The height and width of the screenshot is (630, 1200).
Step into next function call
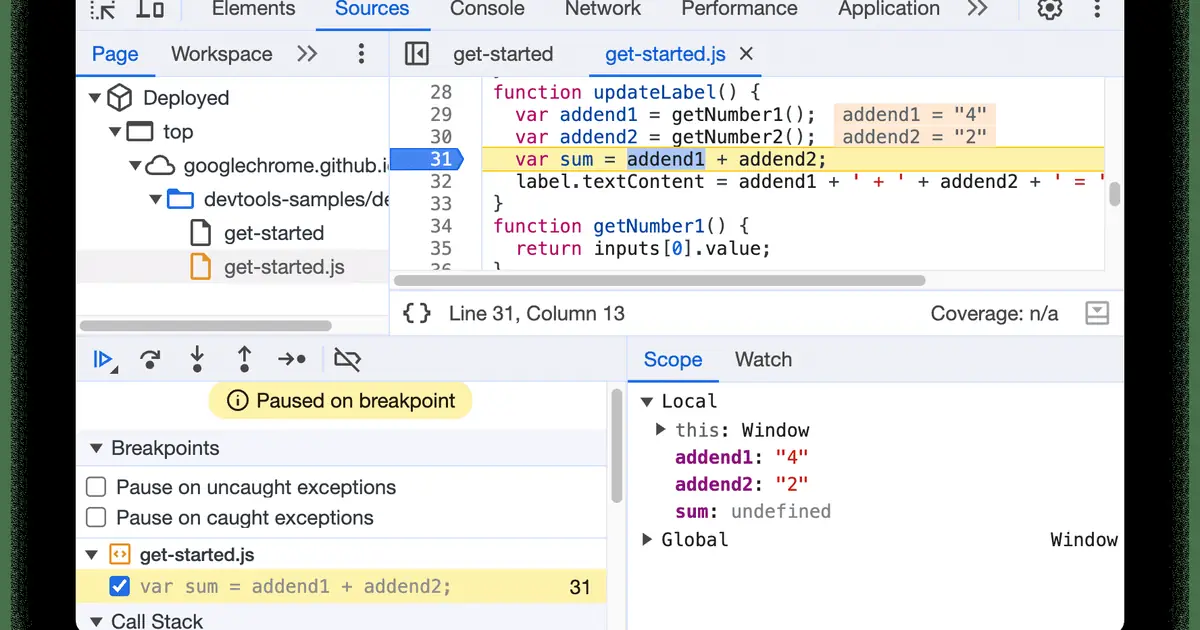197,359
